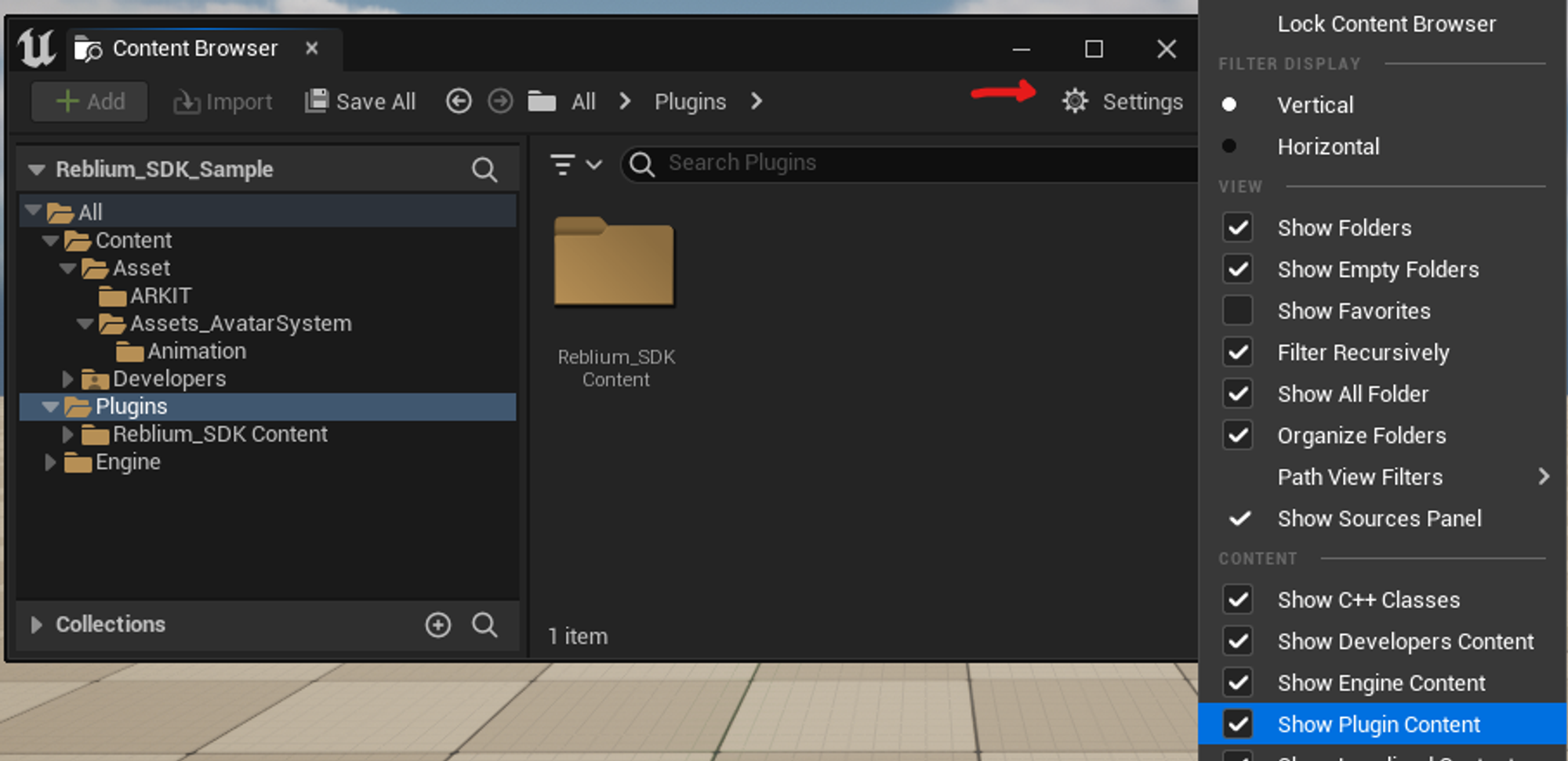1568x761 pixels.
Task: Click the search icon in sources panel
Action: coord(485,169)
